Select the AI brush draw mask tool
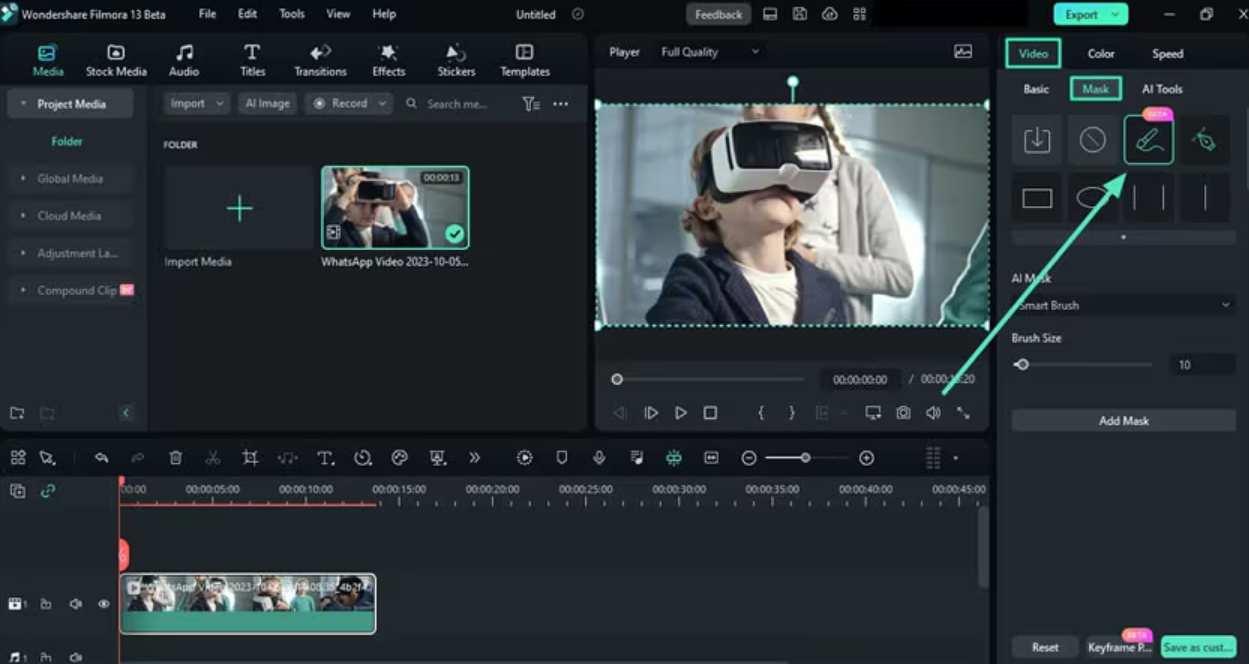Image resolution: width=1249 pixels, height=664 pixels. coord(1148,139)
